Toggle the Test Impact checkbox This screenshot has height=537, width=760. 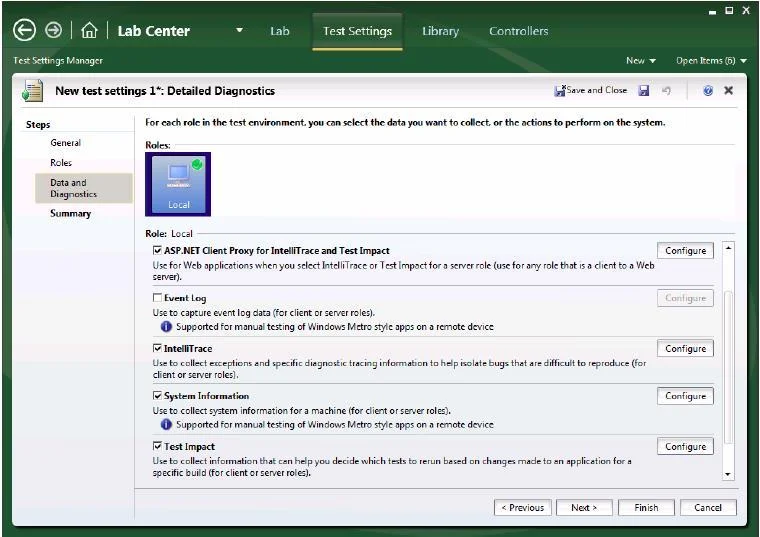[157, 446]
